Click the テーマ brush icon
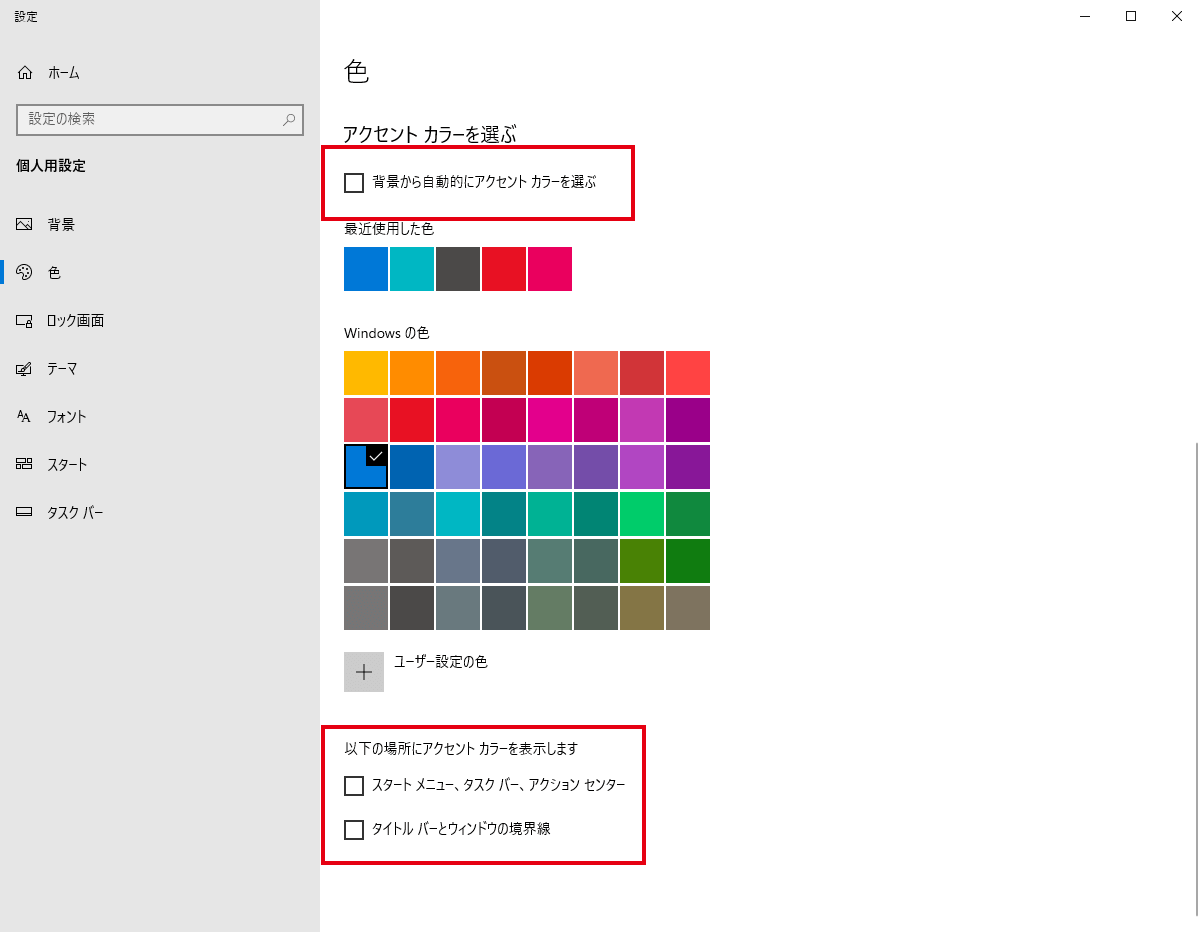 click(x=25, y=369)
